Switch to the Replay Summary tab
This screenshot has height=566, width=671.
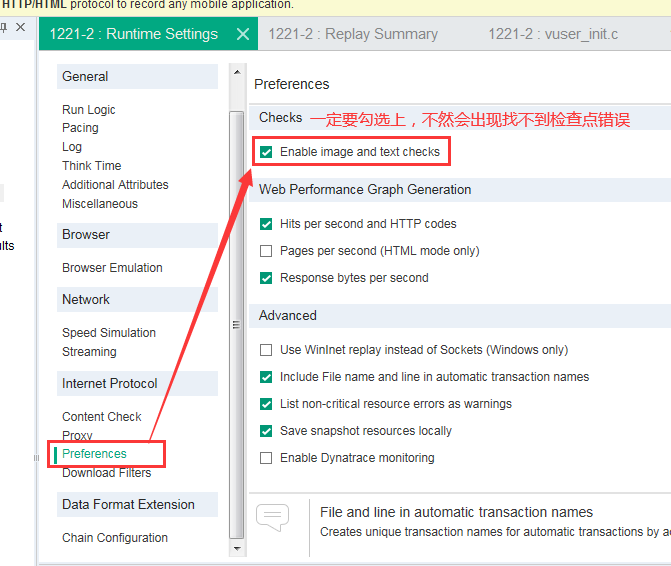coord(353,34)
